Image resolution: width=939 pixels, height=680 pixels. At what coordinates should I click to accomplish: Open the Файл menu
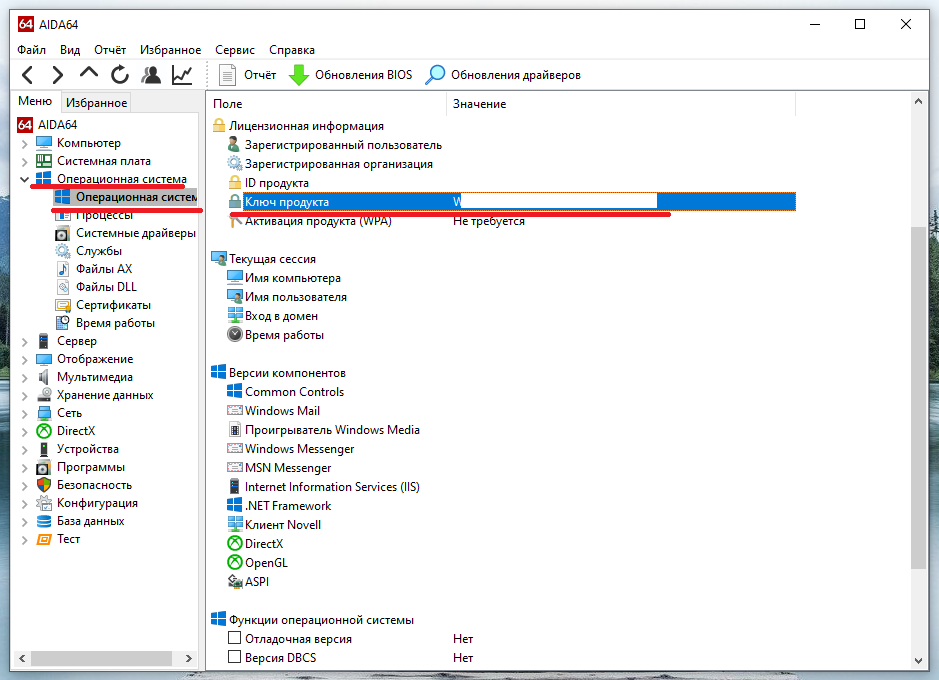coord(31,50)
